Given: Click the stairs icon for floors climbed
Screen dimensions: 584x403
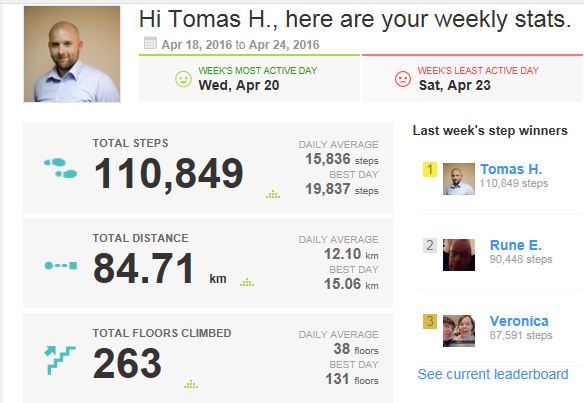Looking at the screenshot, I should (x=60, y=360).
